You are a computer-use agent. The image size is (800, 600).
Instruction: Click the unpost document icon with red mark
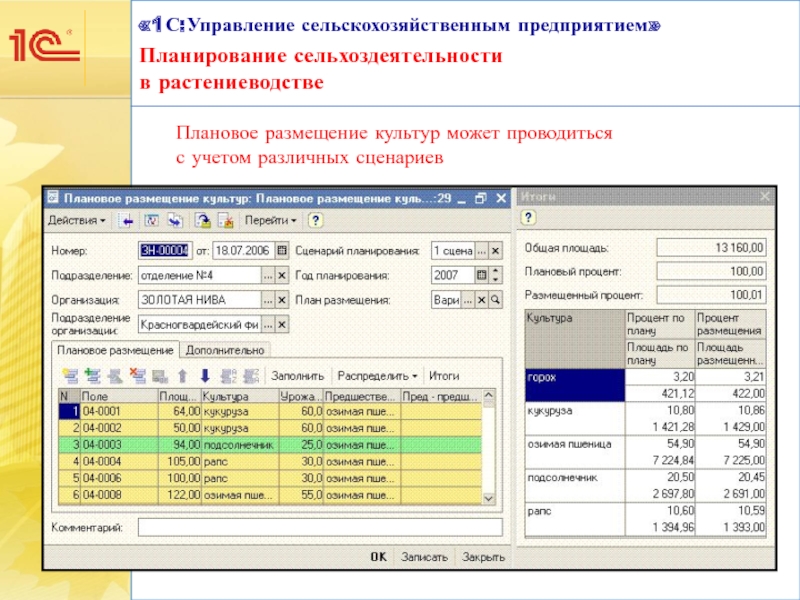point(226,220)
